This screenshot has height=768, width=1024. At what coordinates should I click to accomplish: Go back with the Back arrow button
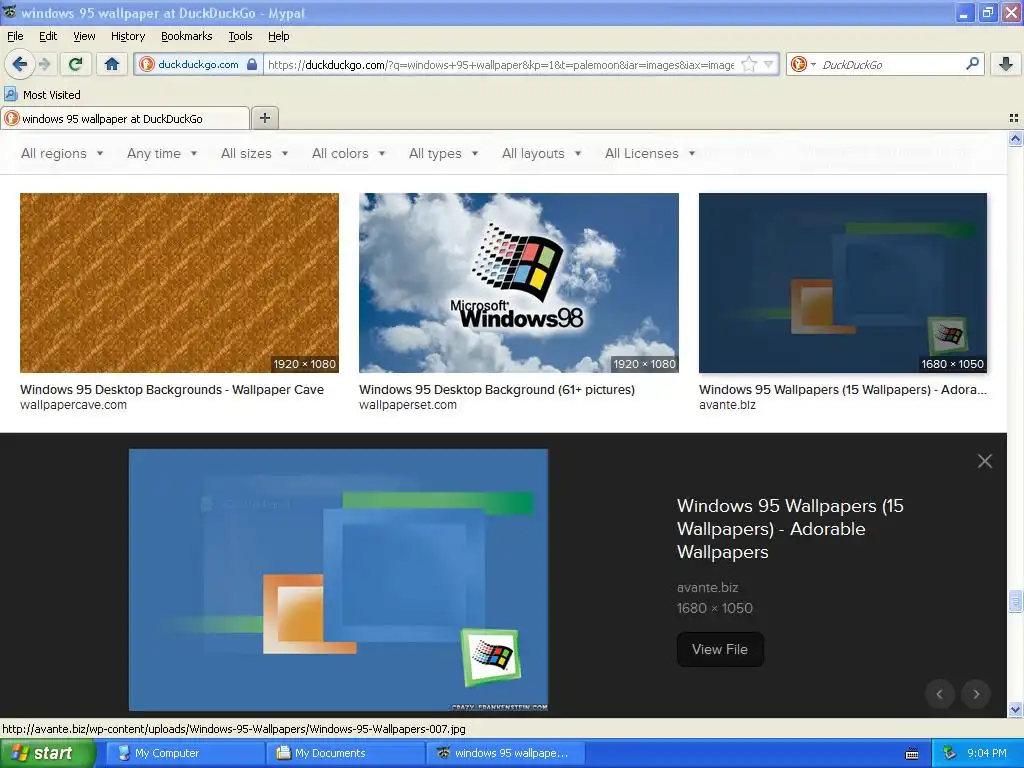point(20,64)
